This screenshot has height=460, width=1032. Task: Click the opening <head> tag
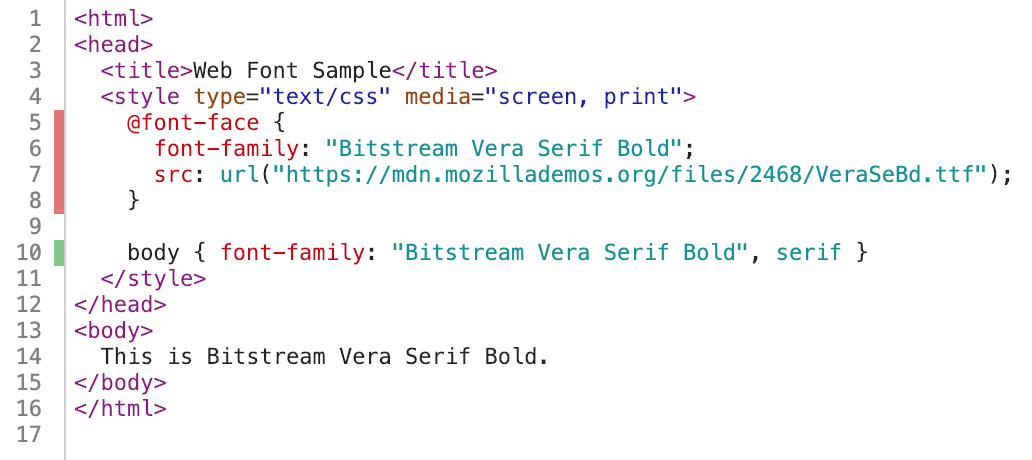tap(113, 45)
